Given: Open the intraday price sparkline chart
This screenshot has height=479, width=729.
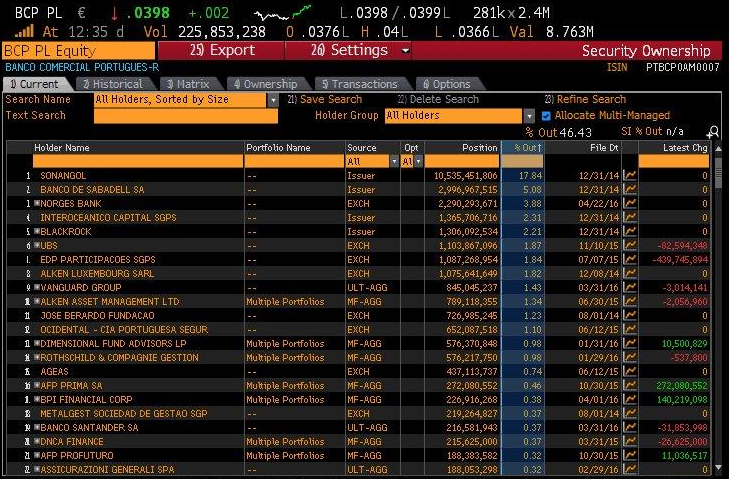Looking at the screenshot, I should [283, 13].
